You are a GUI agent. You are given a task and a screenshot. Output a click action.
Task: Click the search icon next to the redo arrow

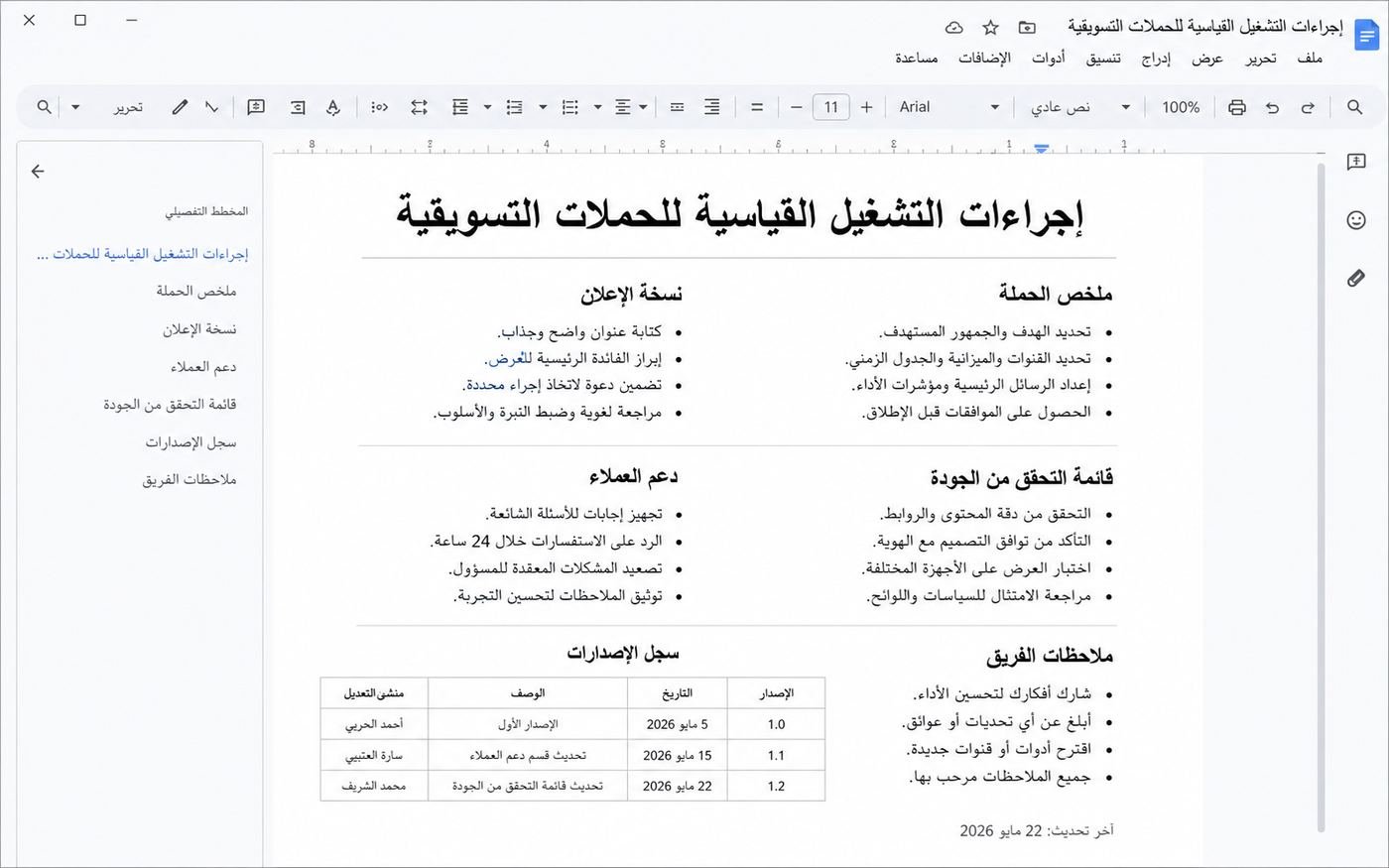pyautogui.click(x=1354, y=107)
